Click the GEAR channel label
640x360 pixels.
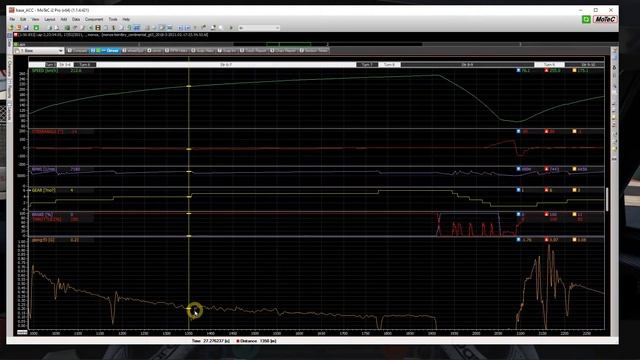click(43, 190)
